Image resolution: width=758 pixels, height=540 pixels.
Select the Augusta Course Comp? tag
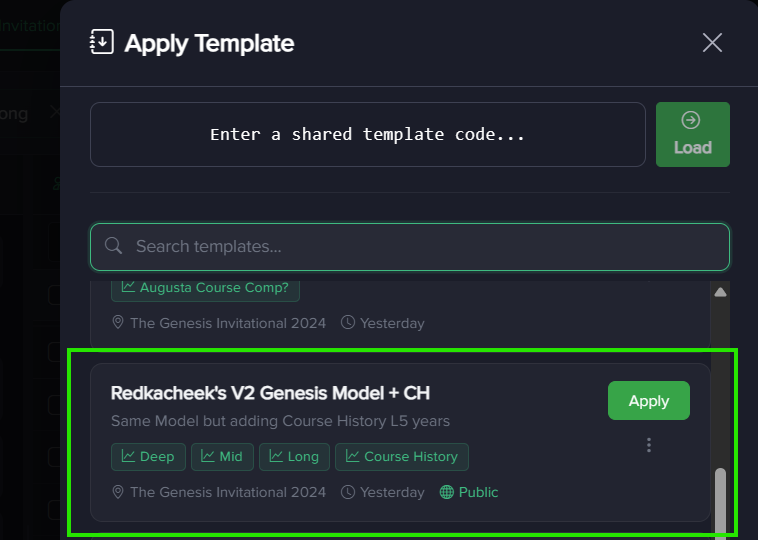[205, 287]
